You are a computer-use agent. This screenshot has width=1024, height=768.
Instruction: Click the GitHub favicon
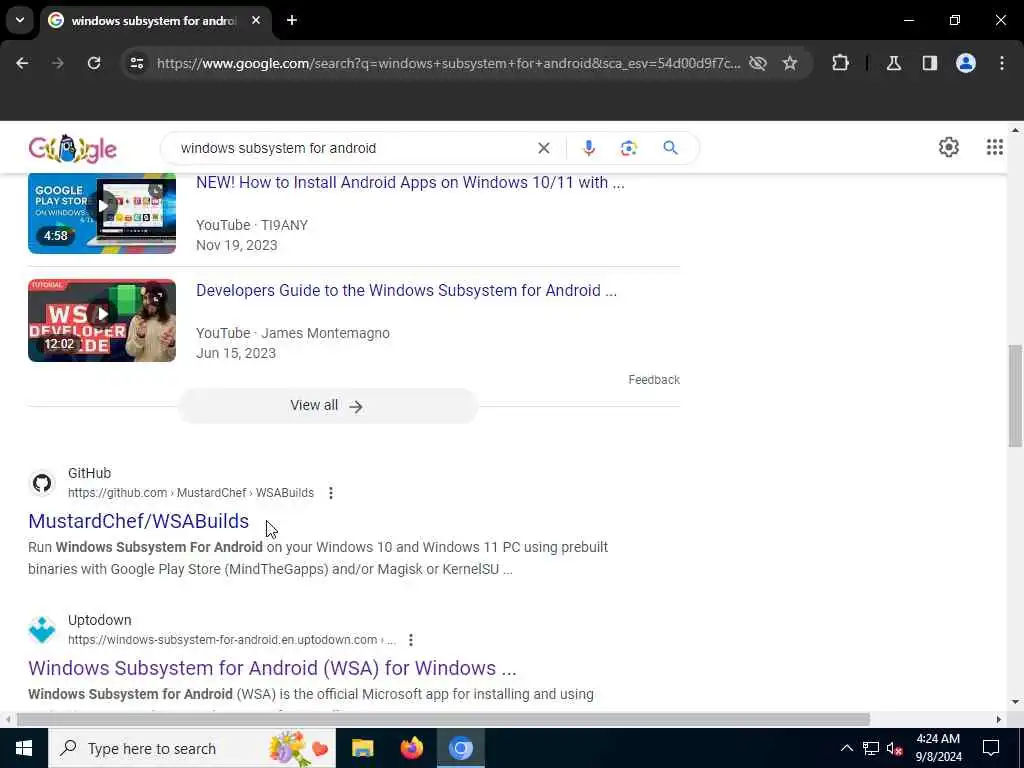coord(42,483)
